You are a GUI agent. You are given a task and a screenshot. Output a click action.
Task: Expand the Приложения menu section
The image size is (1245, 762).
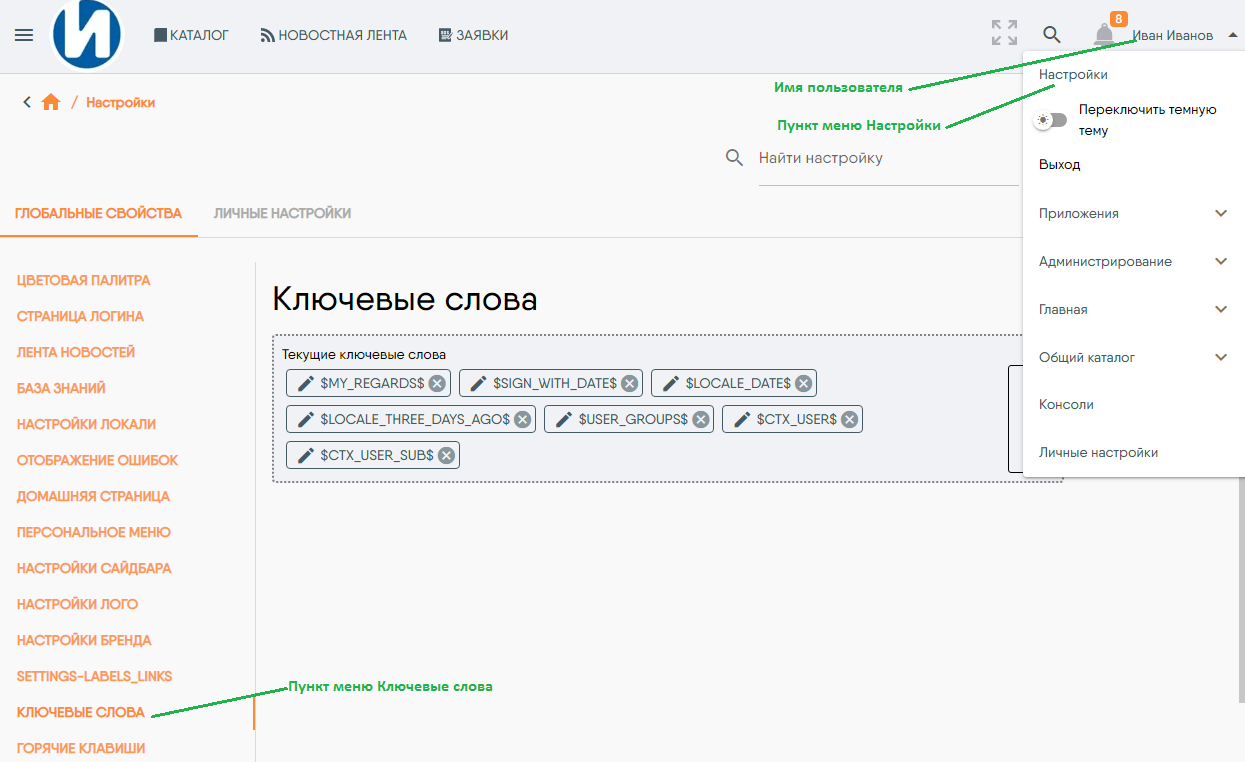pos(1220,213)
